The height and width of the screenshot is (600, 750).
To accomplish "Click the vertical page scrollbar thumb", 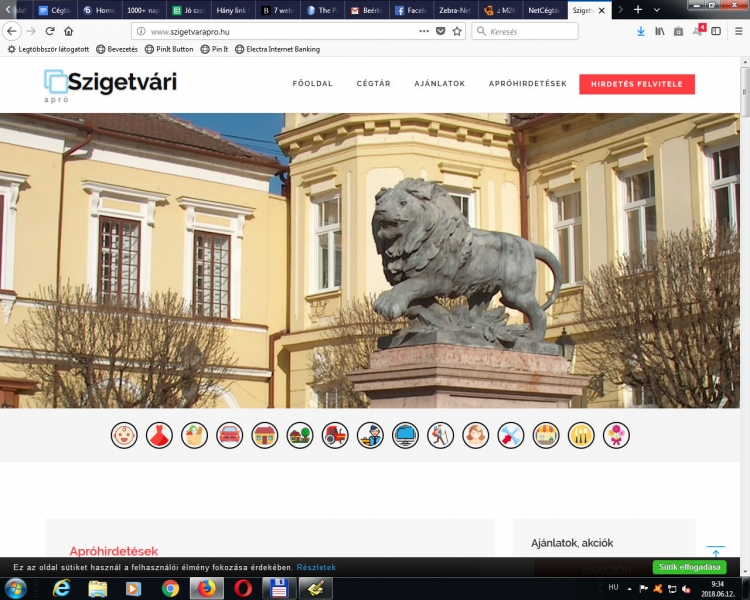I will (x=745, y=92).
